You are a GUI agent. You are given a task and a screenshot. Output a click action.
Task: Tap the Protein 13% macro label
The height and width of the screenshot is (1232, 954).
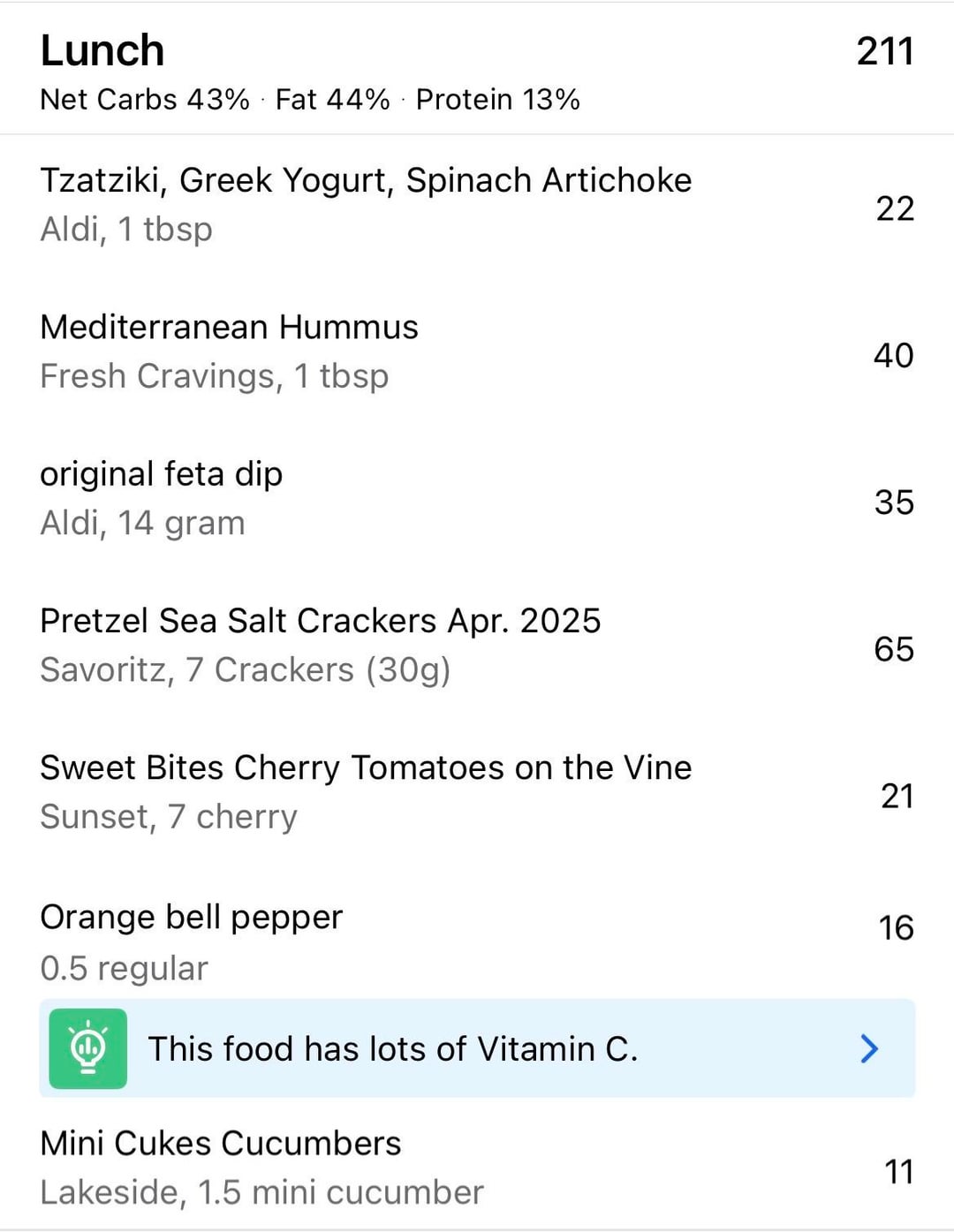click(x=497, y=100)
